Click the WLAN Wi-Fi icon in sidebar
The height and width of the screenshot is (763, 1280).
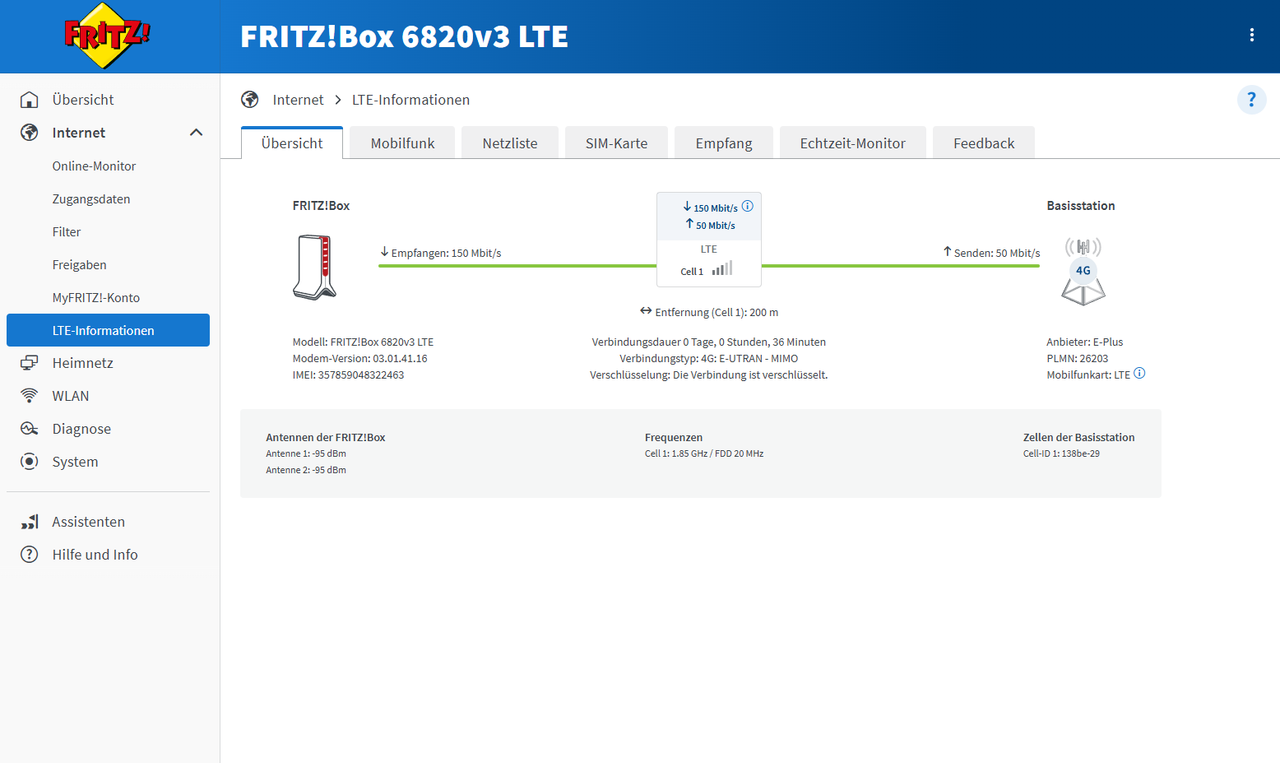tap(30, 395)
